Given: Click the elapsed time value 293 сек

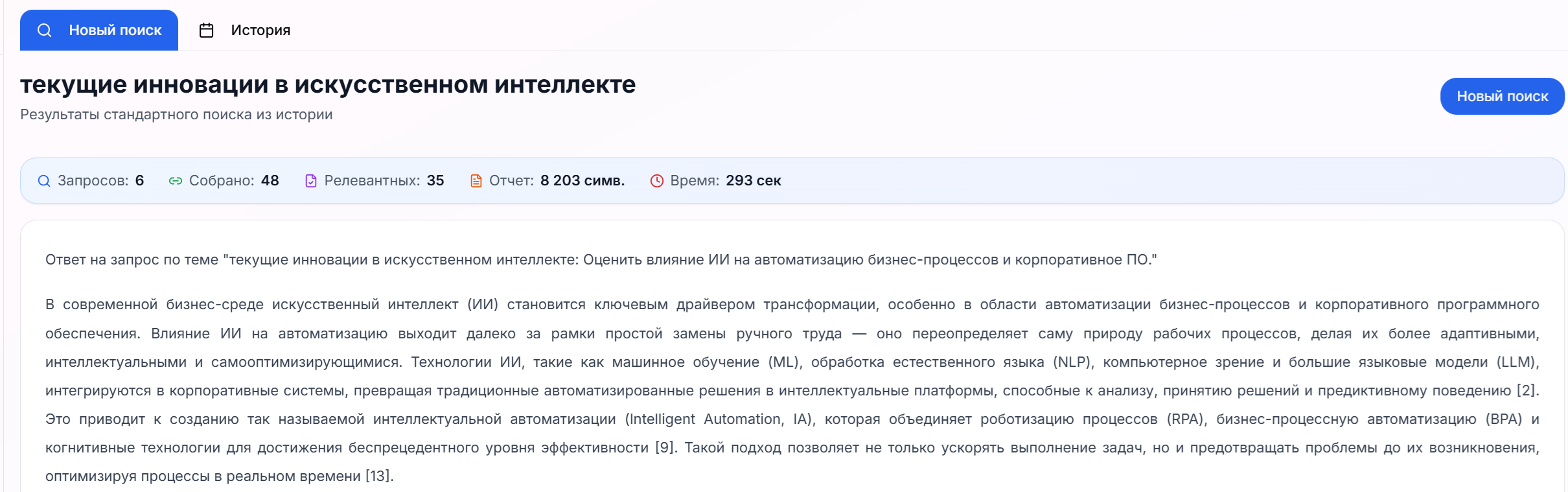Looking at the screenshot, I should (x=753, y=181).
